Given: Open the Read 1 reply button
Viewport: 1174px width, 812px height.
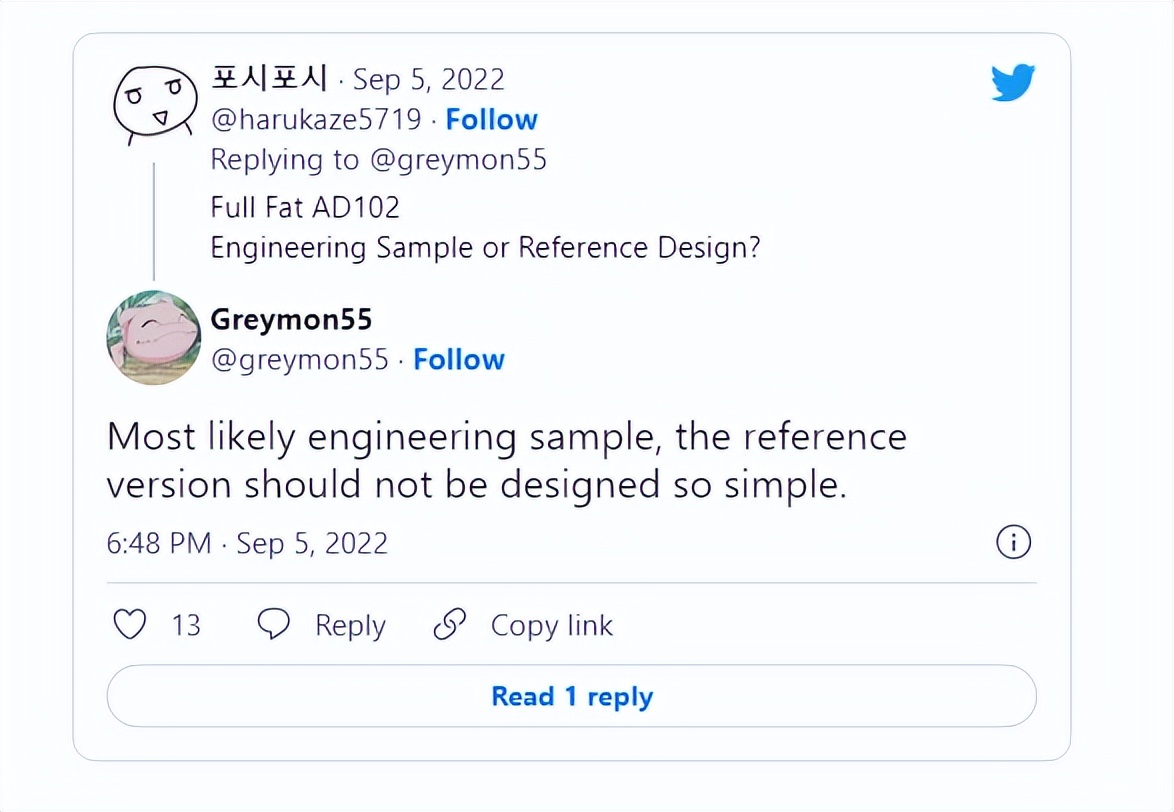Looking at the screenshot, I should click(571, 696).
